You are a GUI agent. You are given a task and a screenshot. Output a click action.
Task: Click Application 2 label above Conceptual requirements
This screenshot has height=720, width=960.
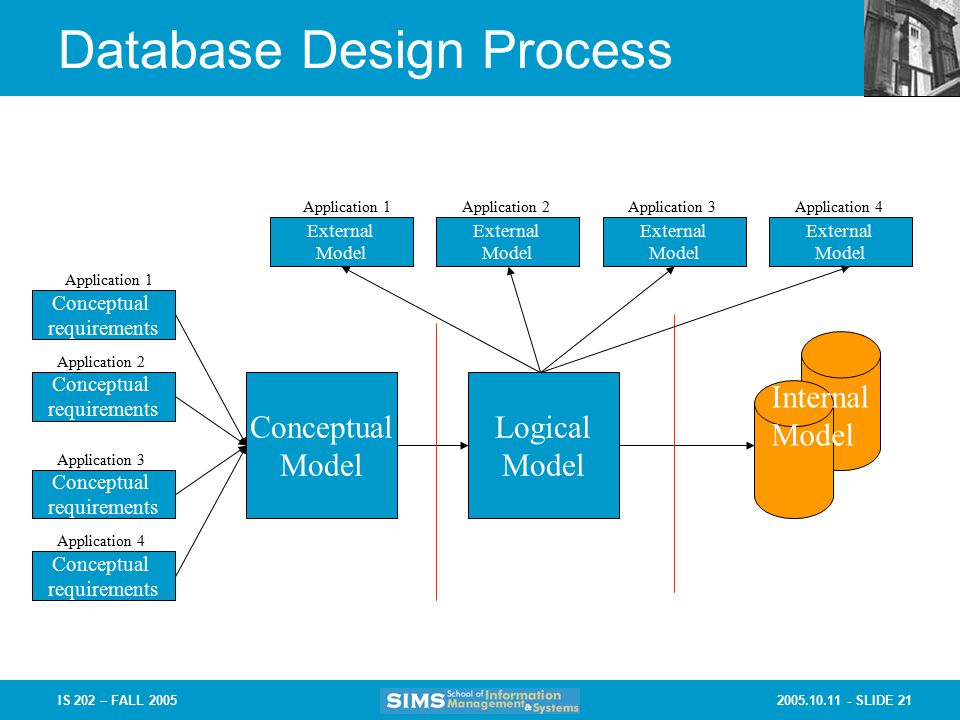pyautogui.click(x=100, y=362)
